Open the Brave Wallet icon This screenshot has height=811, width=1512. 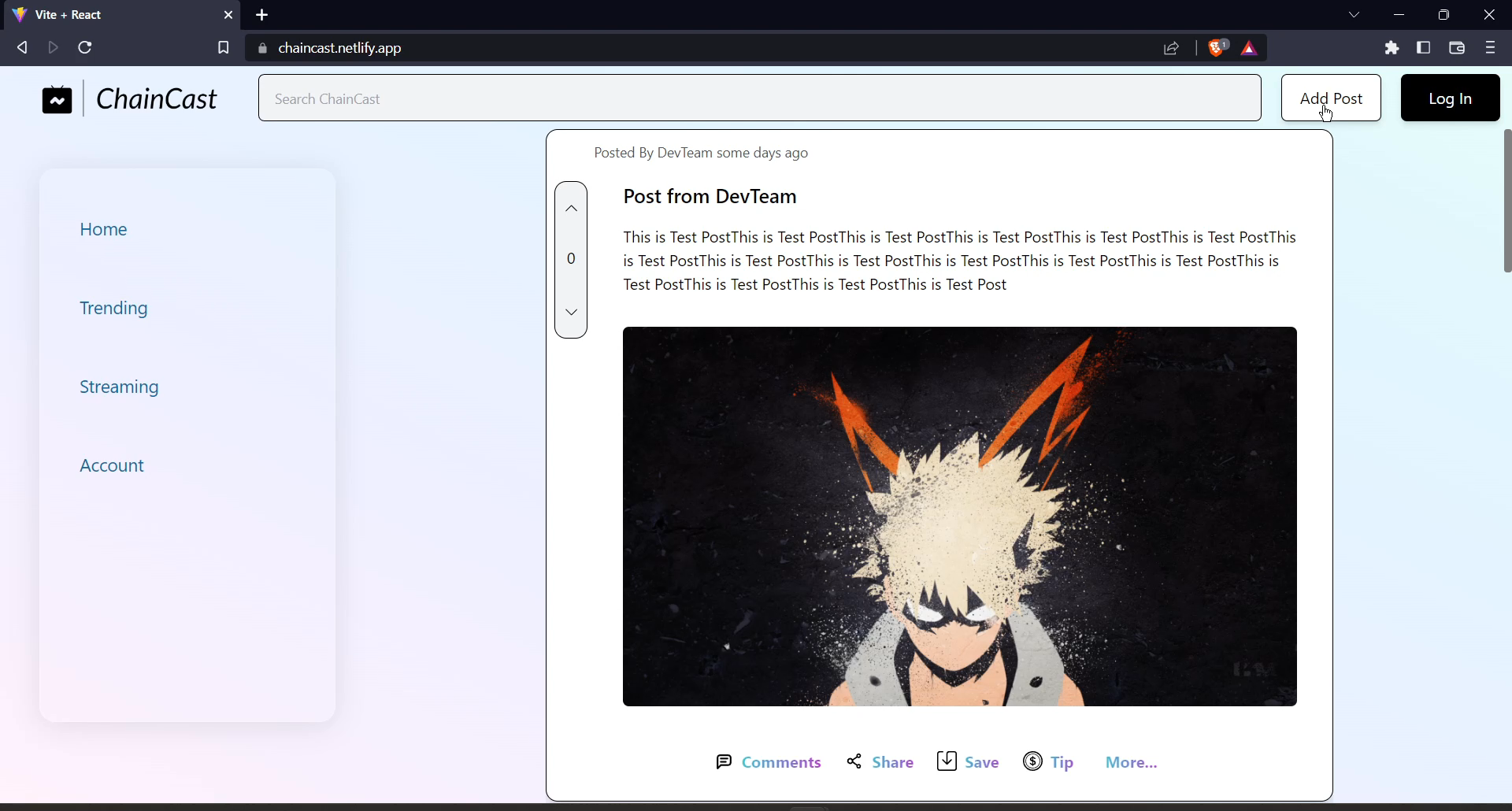click(x=1457, y=48)
